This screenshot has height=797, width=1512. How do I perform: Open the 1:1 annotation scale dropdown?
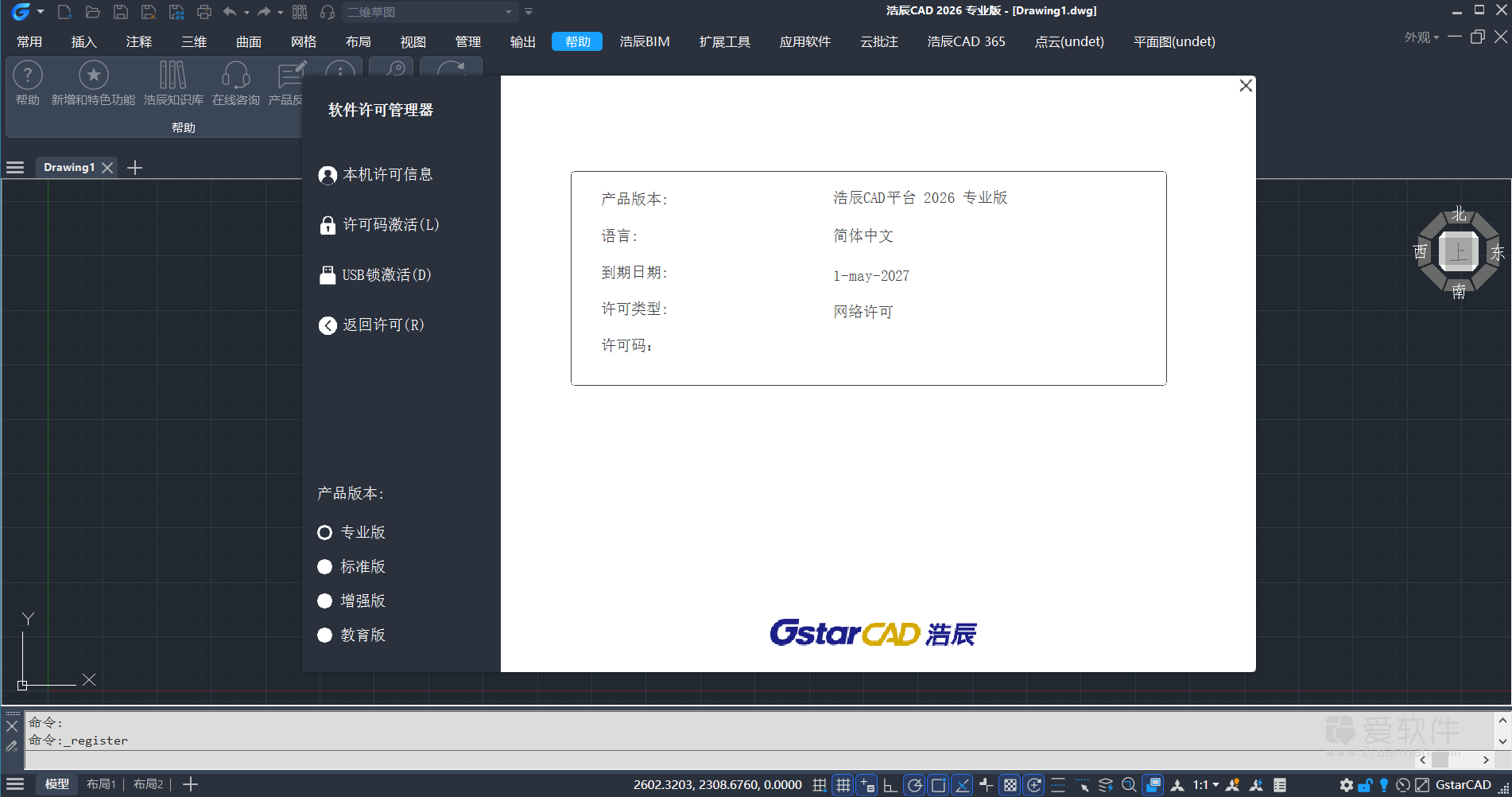[1205, 785]
